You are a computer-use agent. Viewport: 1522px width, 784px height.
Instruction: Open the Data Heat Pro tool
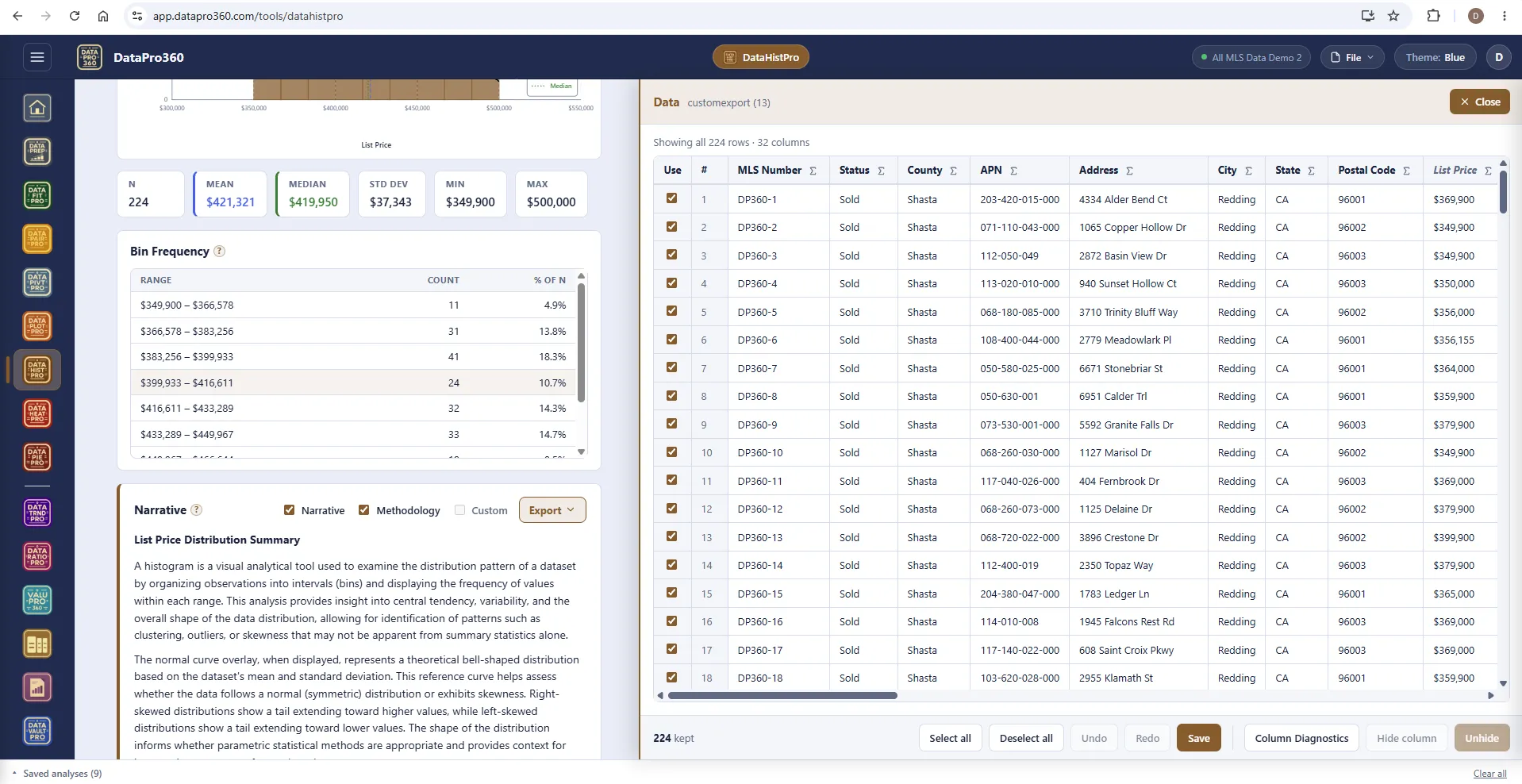tap(37, 413)
